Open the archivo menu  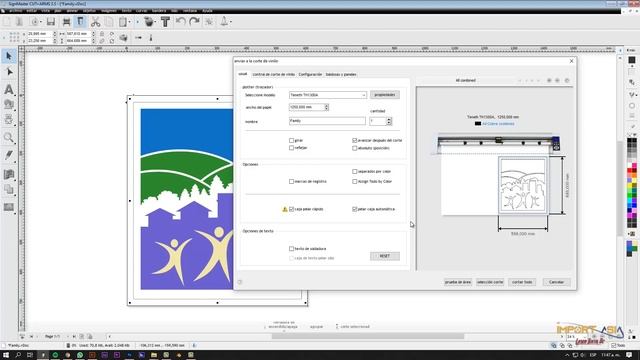point(16,11)
